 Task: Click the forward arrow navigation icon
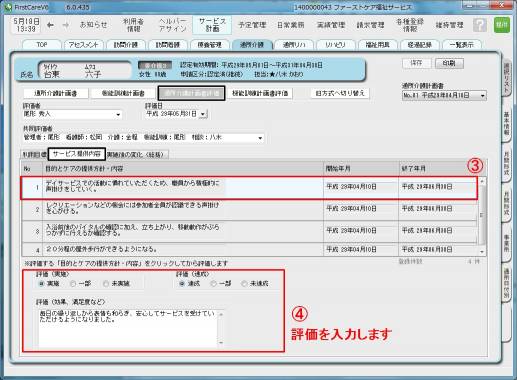[x=66, y=25]
